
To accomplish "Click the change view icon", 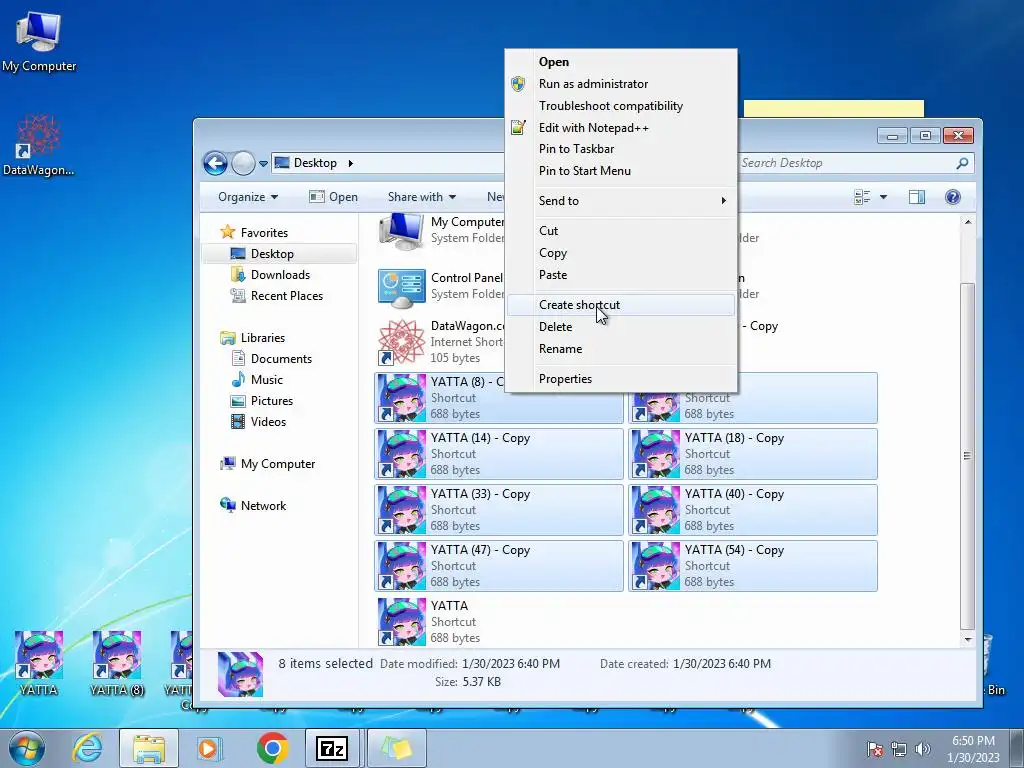I will (862, 197).
